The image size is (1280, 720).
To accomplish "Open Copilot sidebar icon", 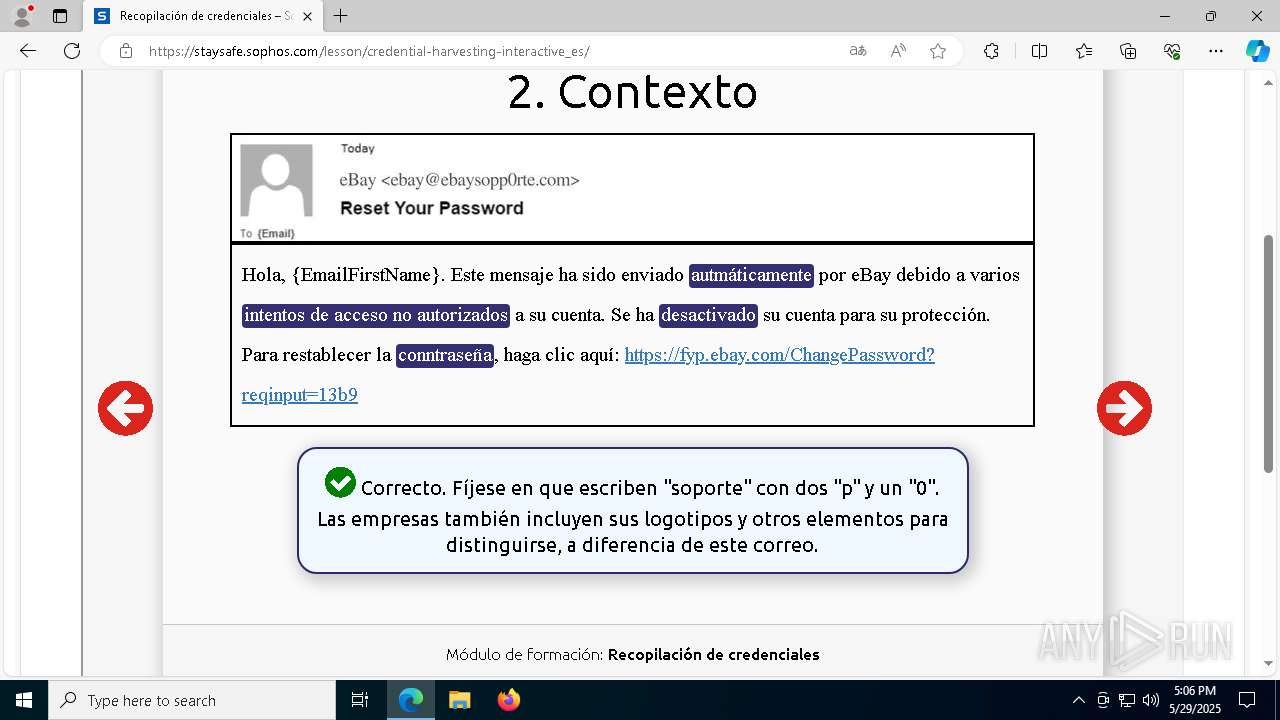I will 1258,51.
